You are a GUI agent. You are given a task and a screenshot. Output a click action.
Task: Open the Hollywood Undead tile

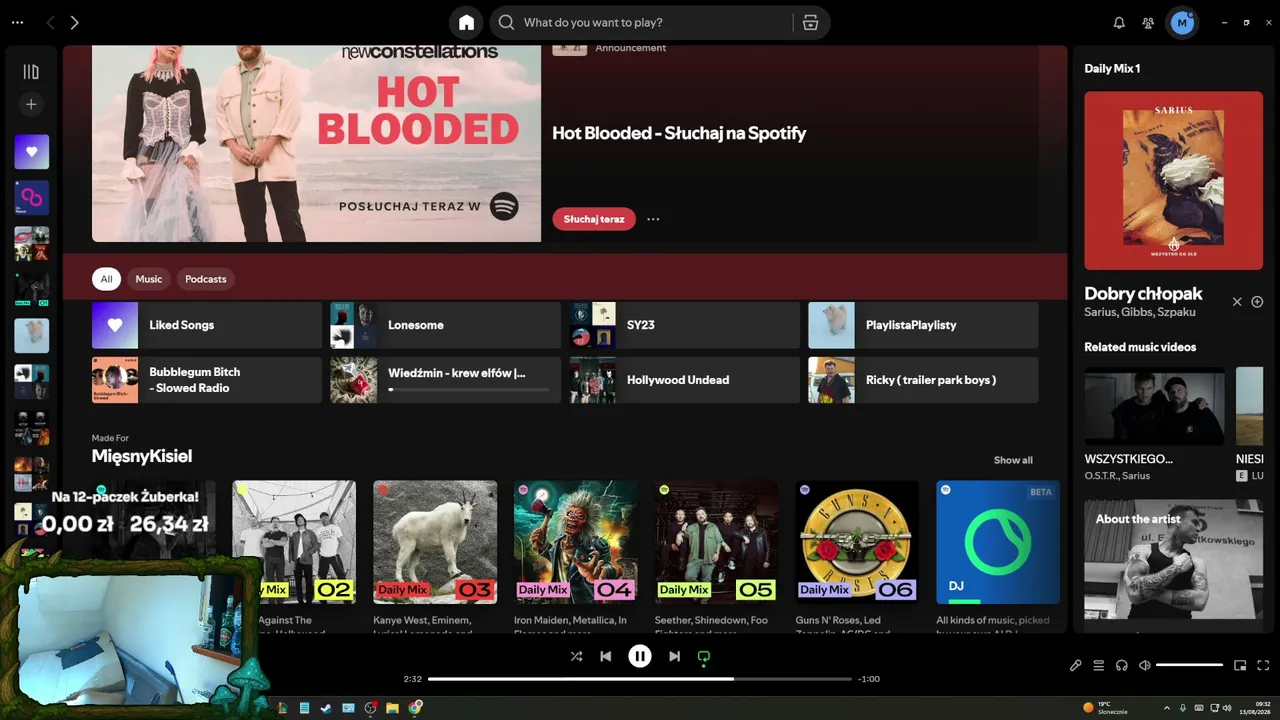[x=685, y=380]
